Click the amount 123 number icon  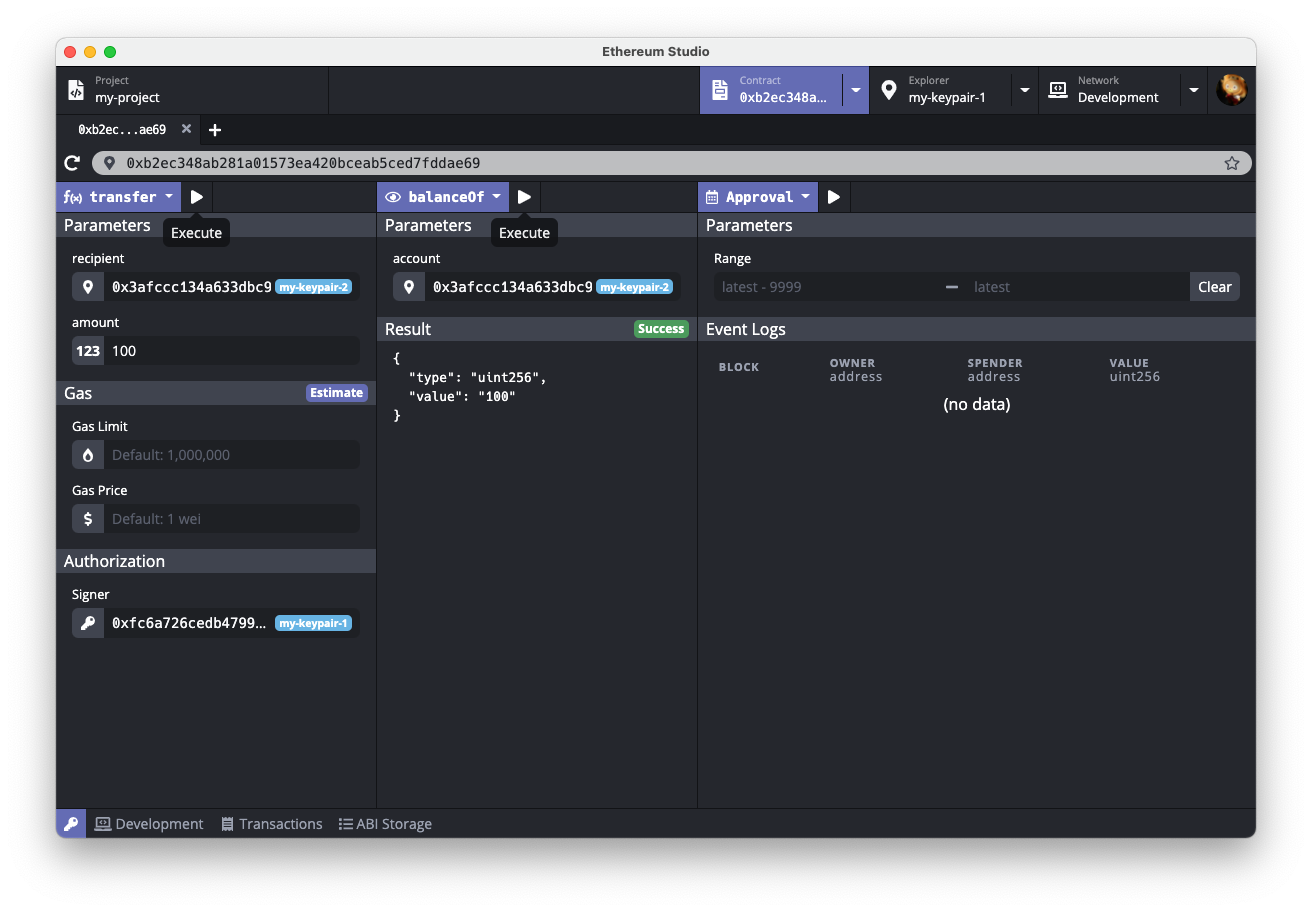pyautogui.click(x=88, y=351)
